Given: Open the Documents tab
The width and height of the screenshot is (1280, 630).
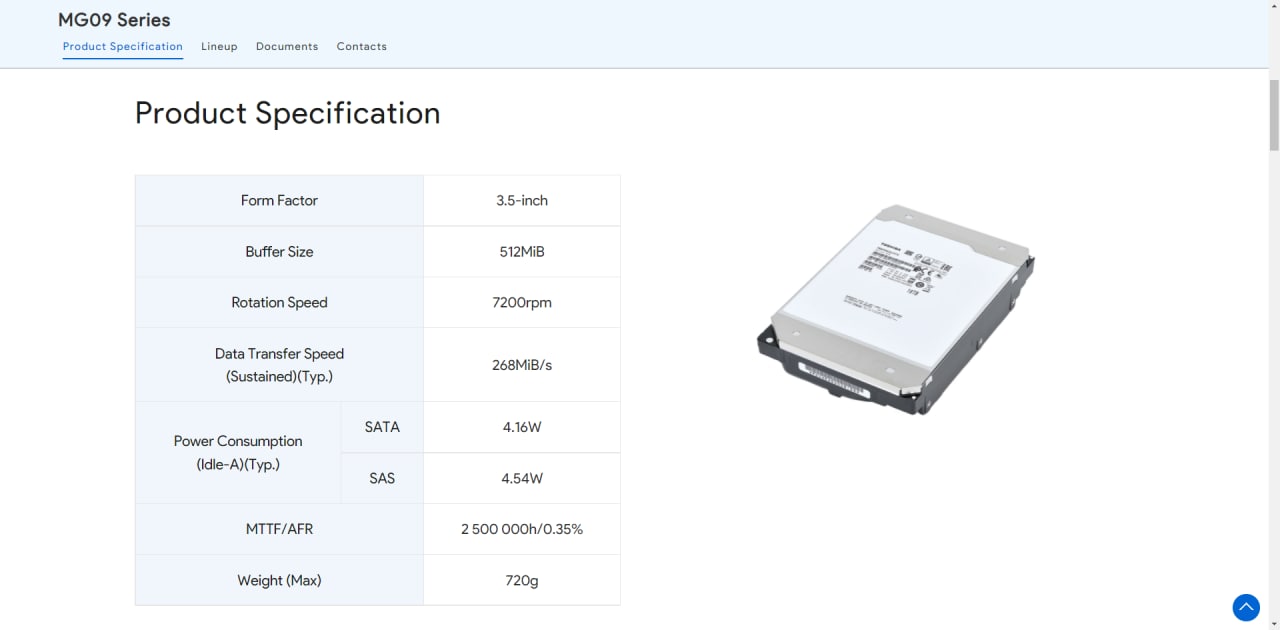Looking at the screenshot, I should (287, 46).
